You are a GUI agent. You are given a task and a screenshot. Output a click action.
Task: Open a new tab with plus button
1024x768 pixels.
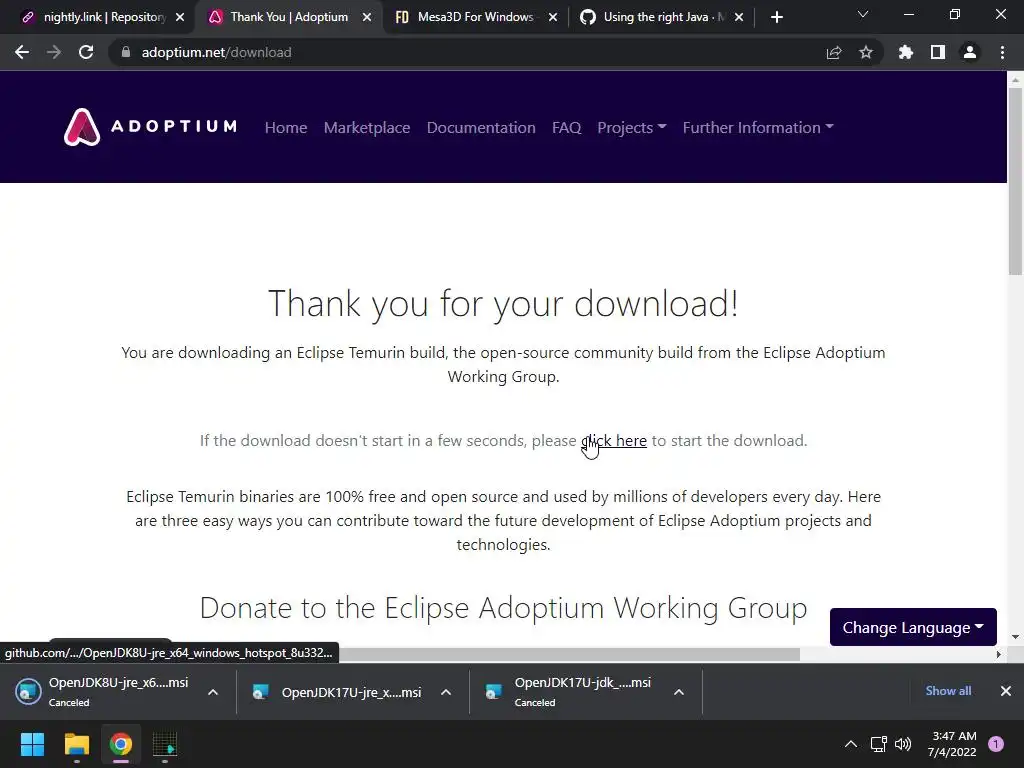tap(776, 17)
